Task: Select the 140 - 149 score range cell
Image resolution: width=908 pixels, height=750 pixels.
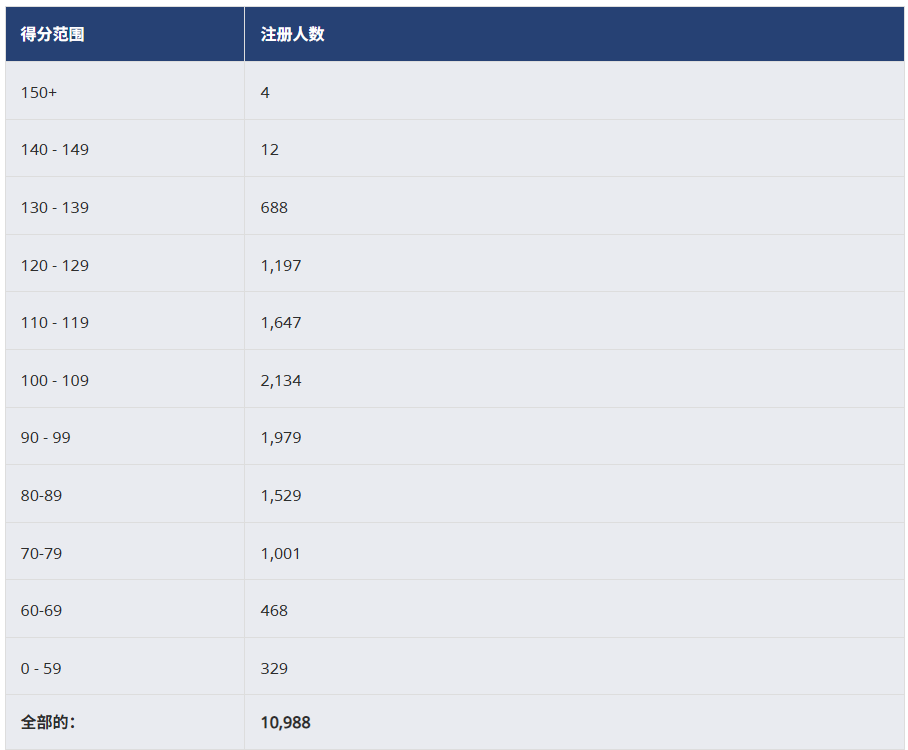Action: click(x=55, y=149)
